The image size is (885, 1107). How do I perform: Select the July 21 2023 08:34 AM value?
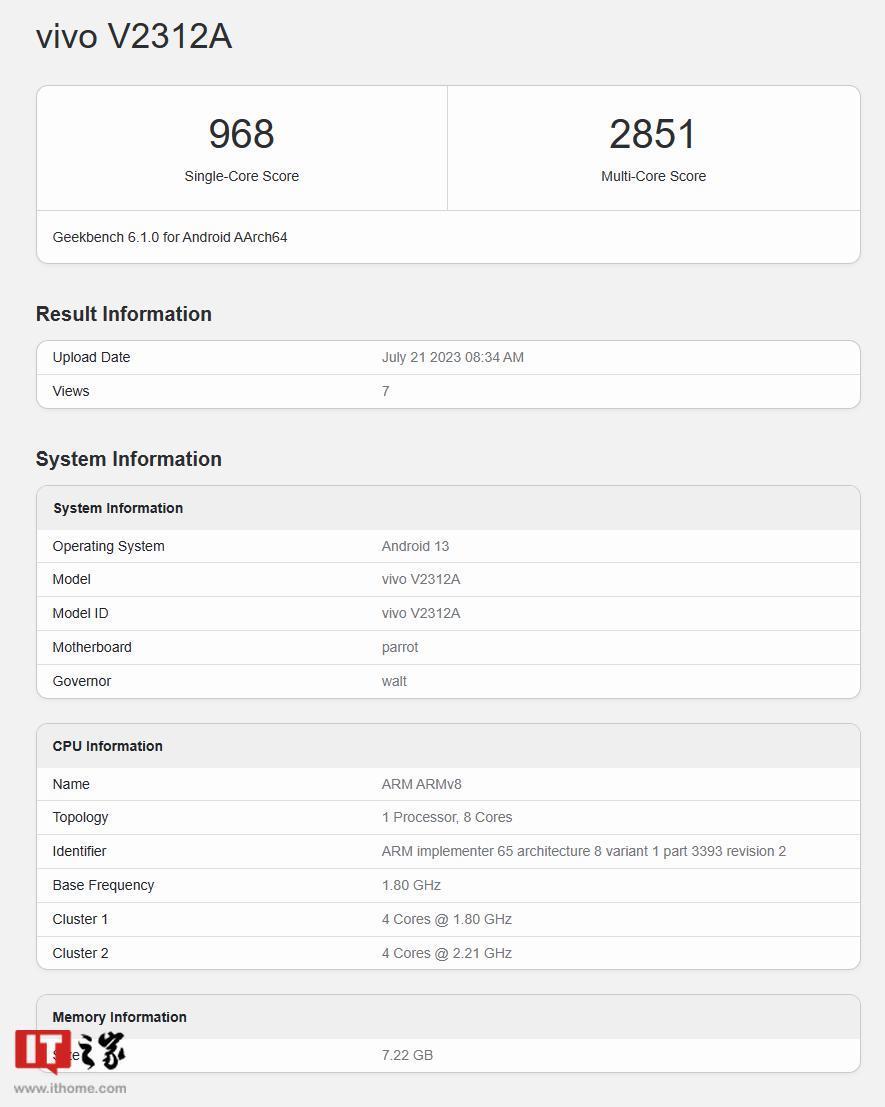tap(452, 357)
